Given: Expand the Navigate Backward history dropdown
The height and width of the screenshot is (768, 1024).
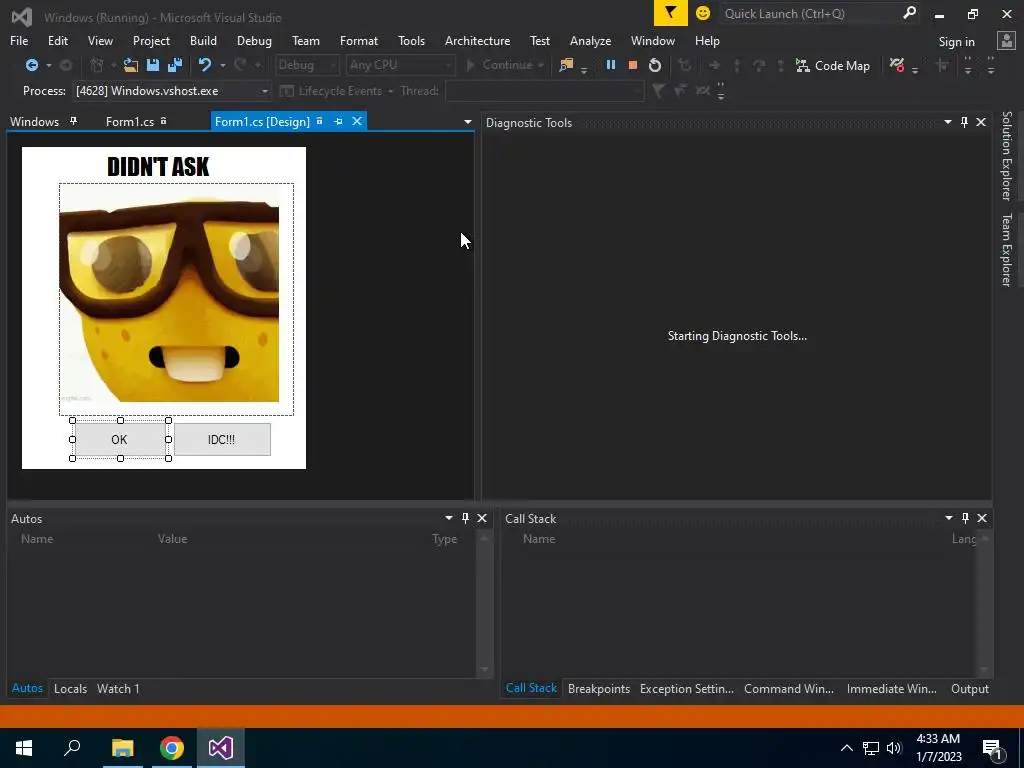Looking at the screenshot, I should [48, 65].
